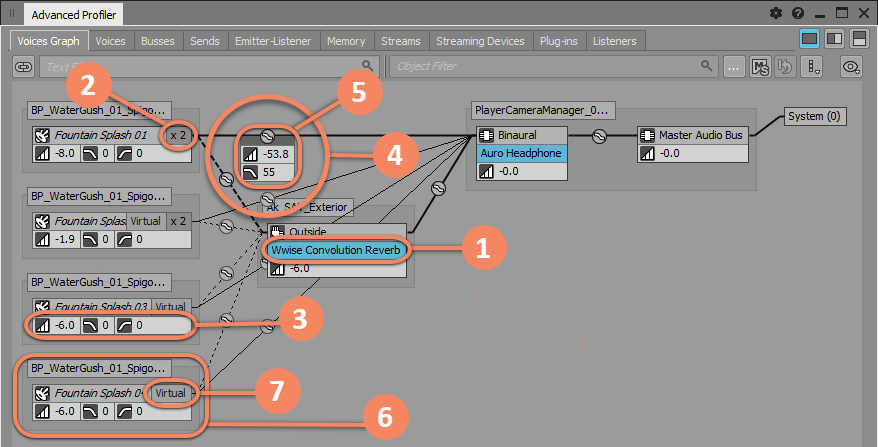Screen dimensions: 878x447
Task: Toggle the eye visibility filter button
Action: tap(852, 67)
